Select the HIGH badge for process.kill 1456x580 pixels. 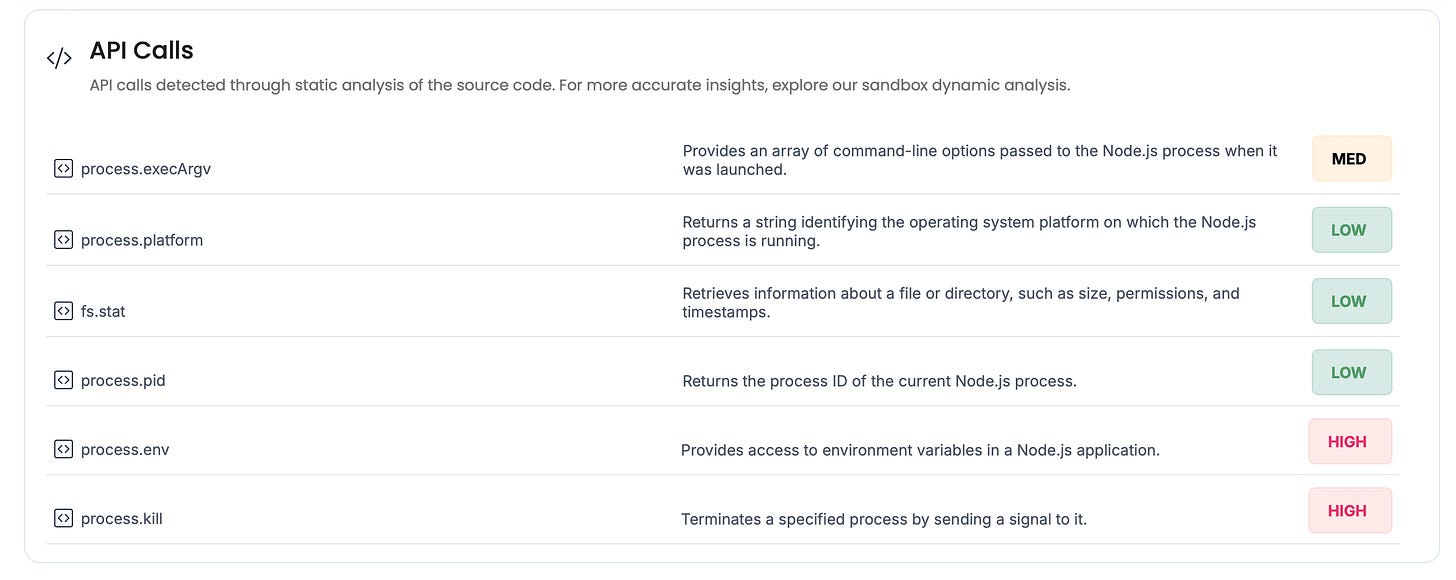(x=1350, y=510)
